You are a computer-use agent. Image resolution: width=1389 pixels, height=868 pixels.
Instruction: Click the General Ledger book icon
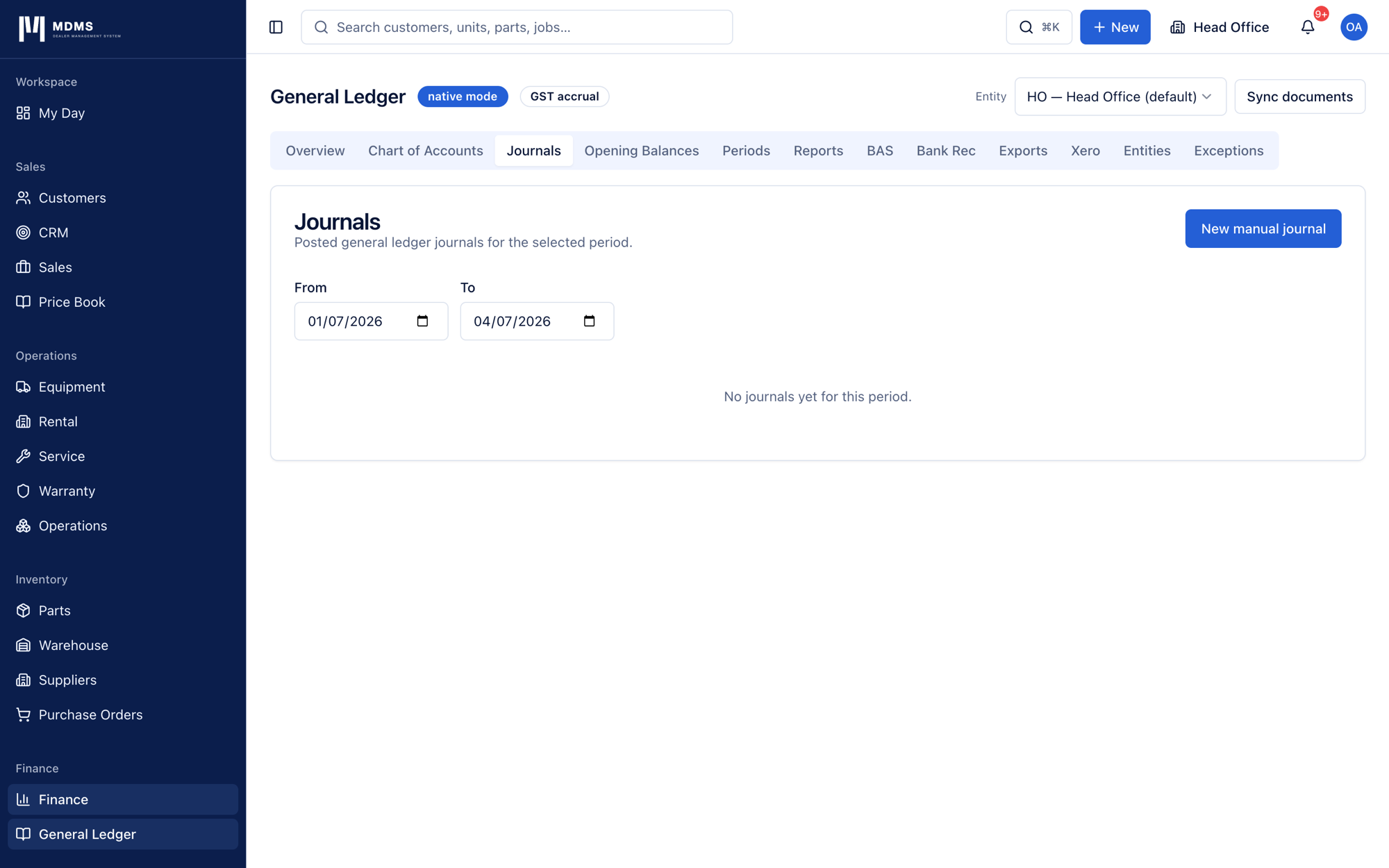pos(23,834)
